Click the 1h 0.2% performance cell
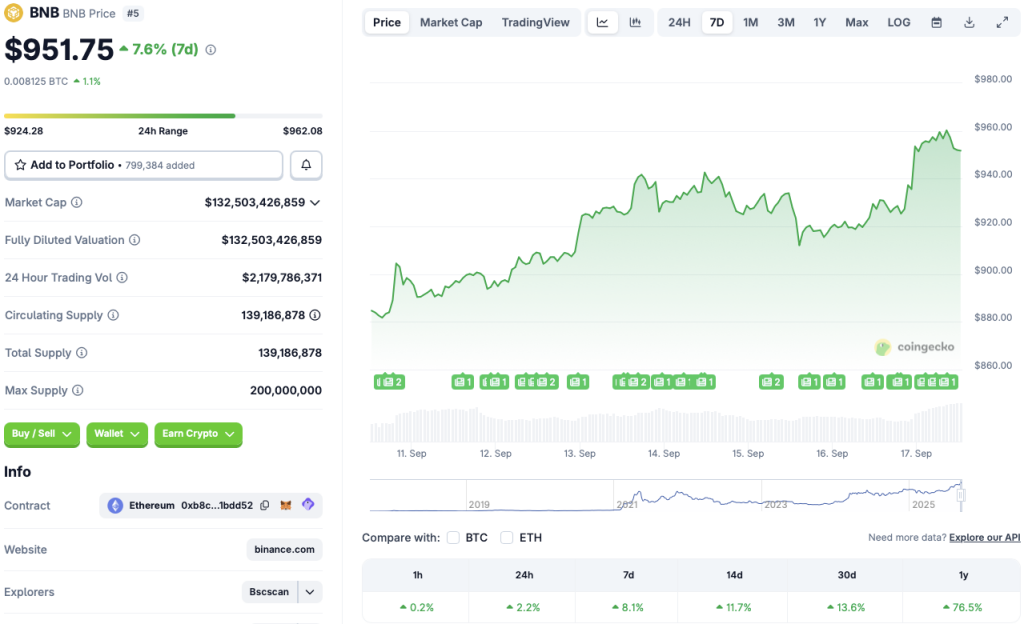The height and width of the screenshot is (624, 1024). (x=417, y=607)
